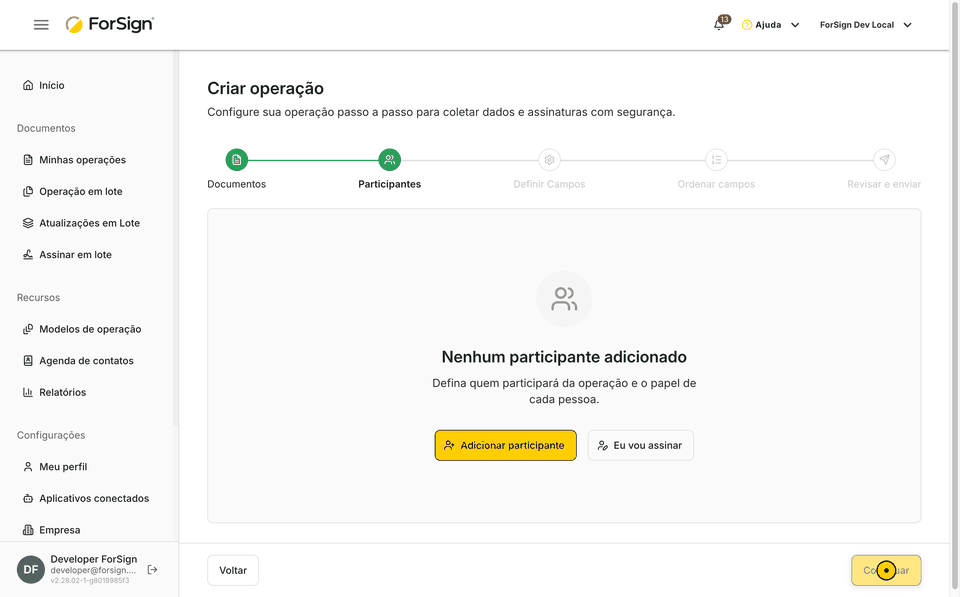This screenshot has height=597, width=960.
Task: Click the Agenda de contatos icon
Action: click(x=28, y=361)
